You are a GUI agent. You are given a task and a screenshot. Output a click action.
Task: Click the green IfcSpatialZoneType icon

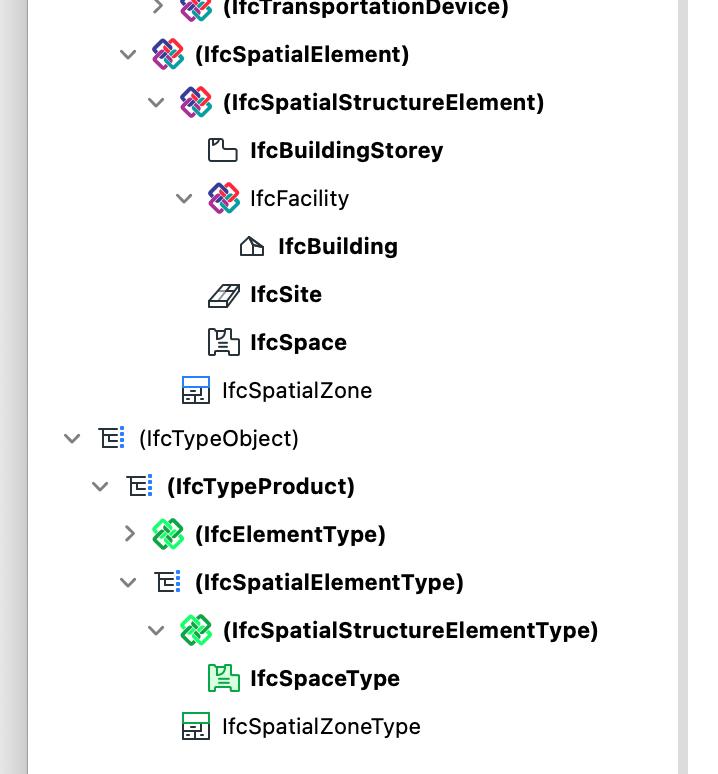(x=196, y=726)
